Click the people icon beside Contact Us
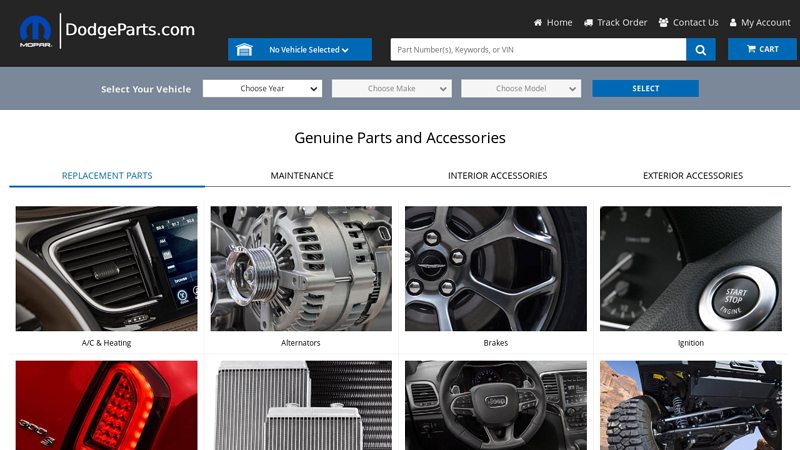The width and height of the screenshot is (800, 450). click(663, 22)
